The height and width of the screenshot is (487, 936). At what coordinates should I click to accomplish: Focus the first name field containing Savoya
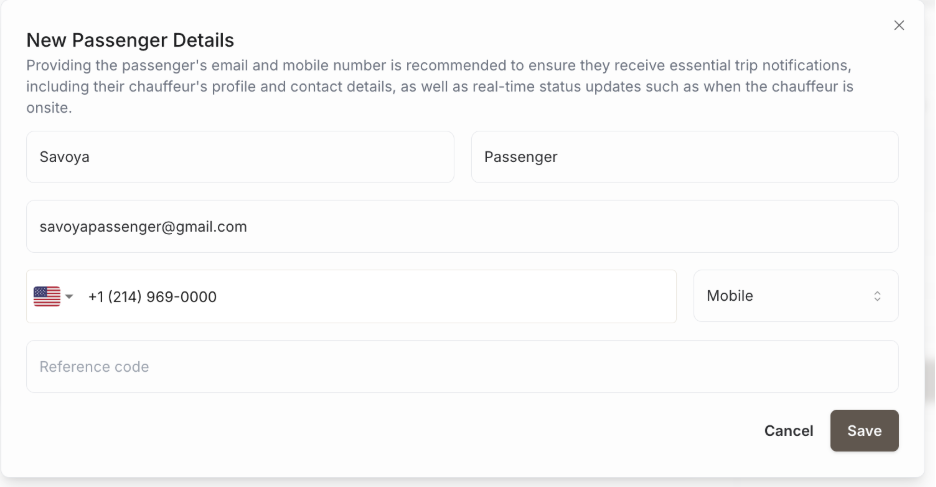(x=240, y=157)
